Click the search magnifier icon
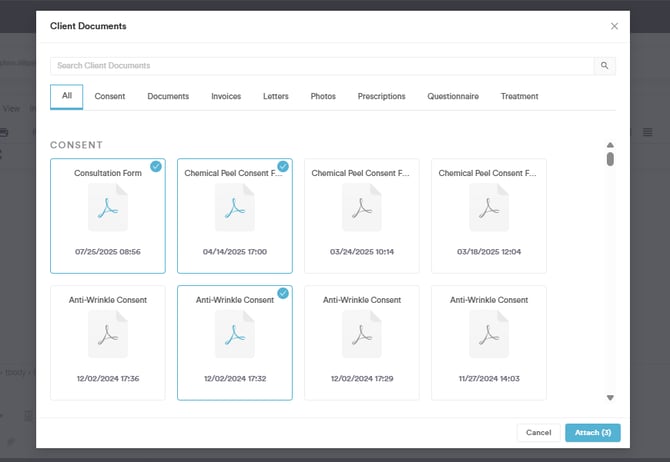This screenshot has width=670, height=462. [604, 66]
